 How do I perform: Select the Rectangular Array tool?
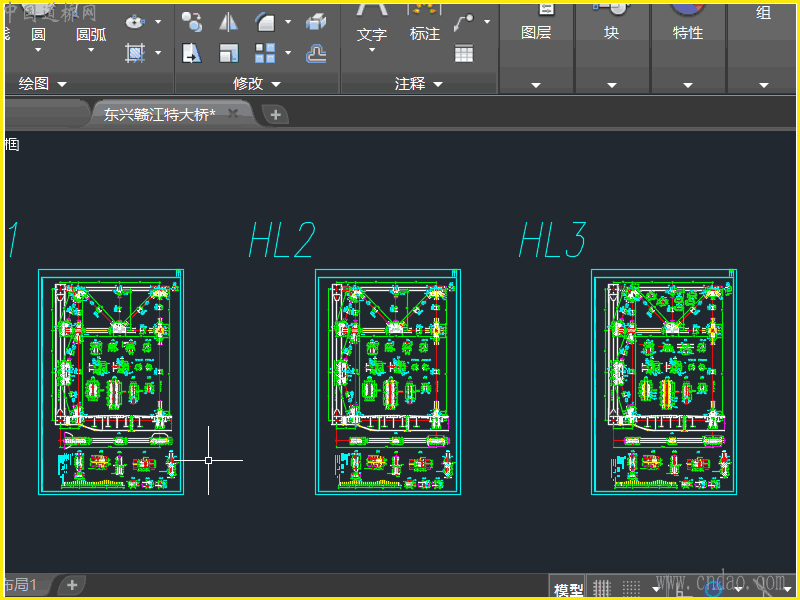click(265, 53)
